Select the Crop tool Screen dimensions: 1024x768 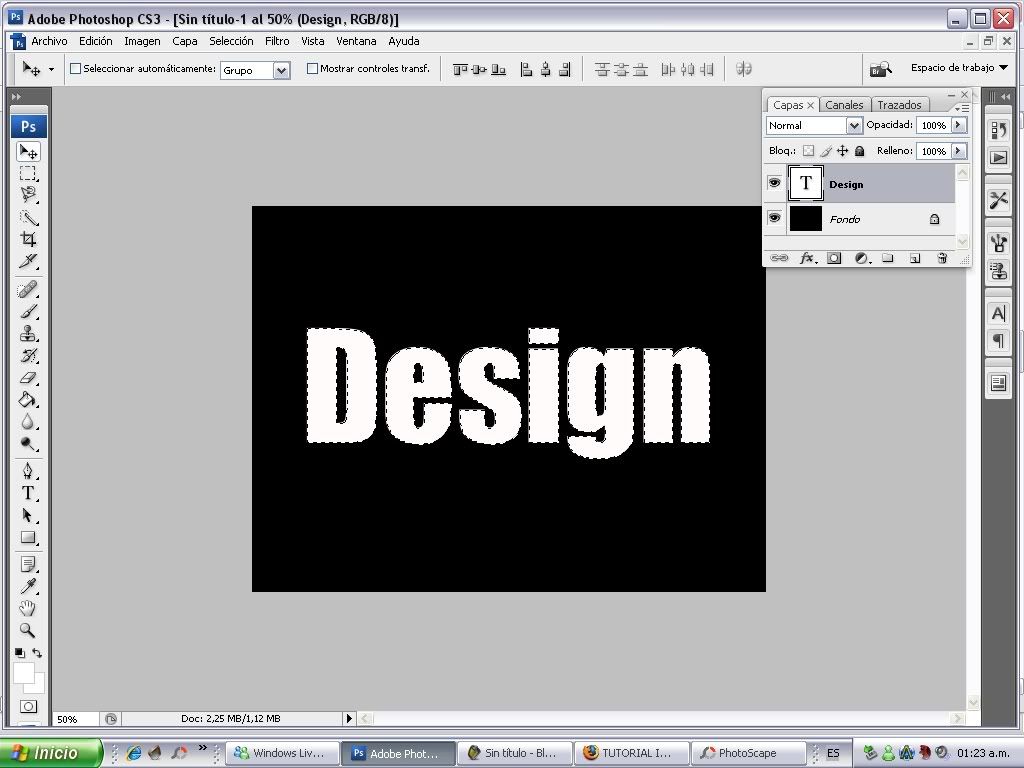(27, 239)
